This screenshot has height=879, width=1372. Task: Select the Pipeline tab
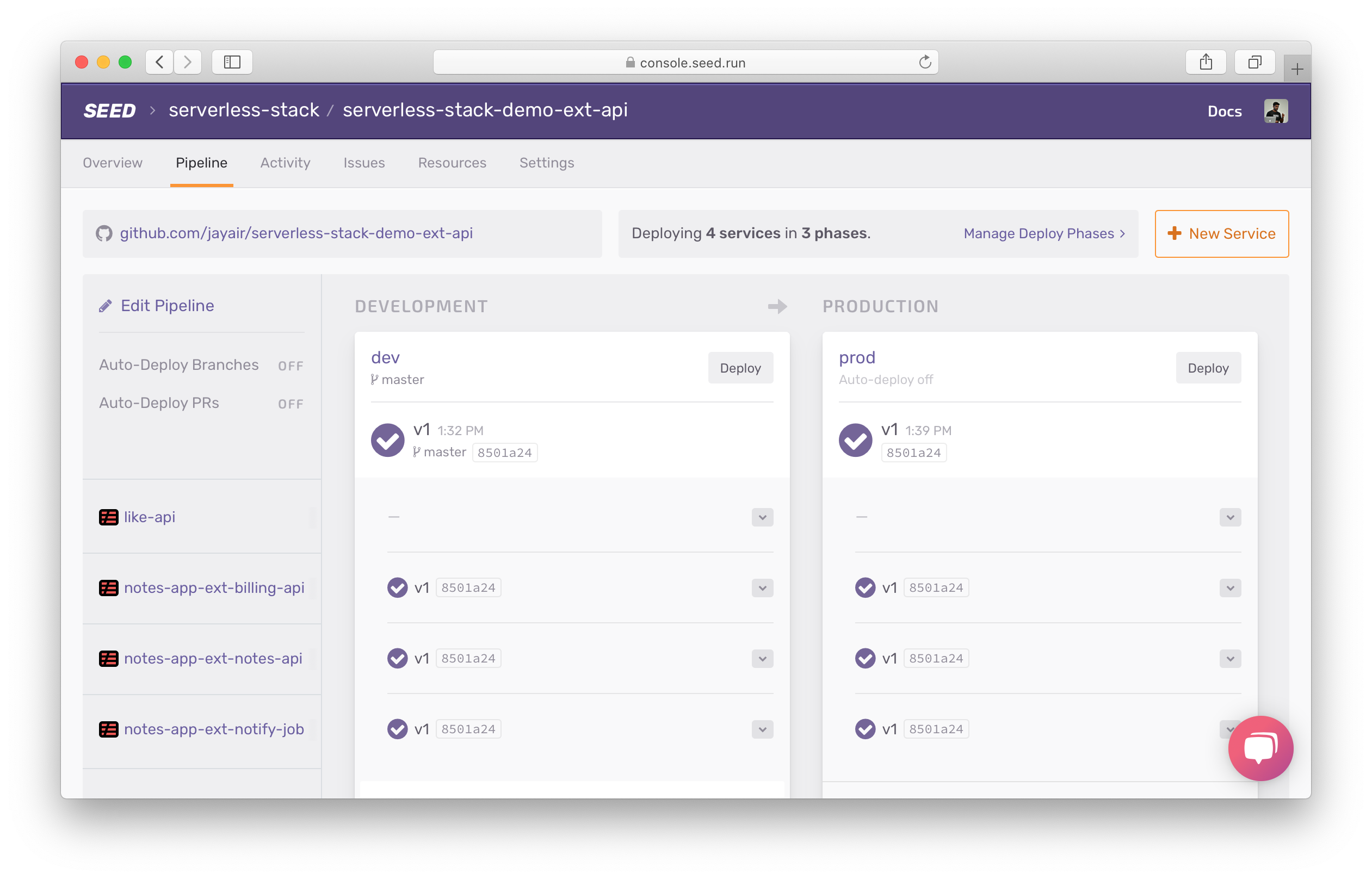[x=201, y=162]
